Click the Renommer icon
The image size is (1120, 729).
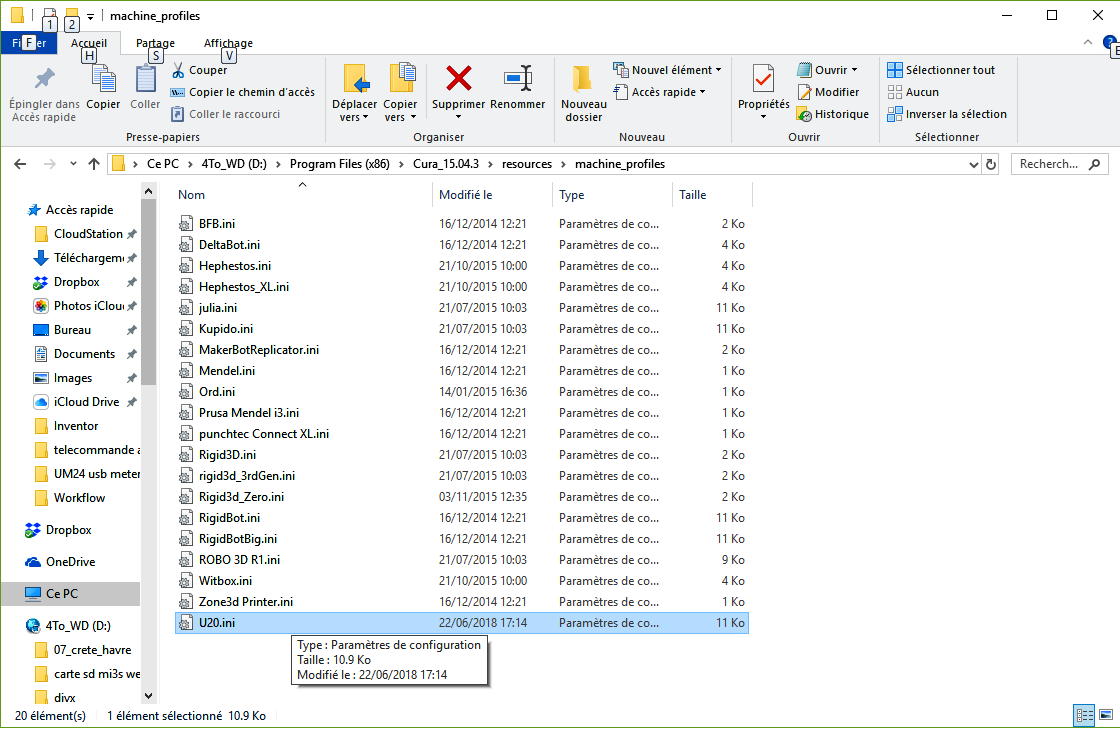click(518, 78)
